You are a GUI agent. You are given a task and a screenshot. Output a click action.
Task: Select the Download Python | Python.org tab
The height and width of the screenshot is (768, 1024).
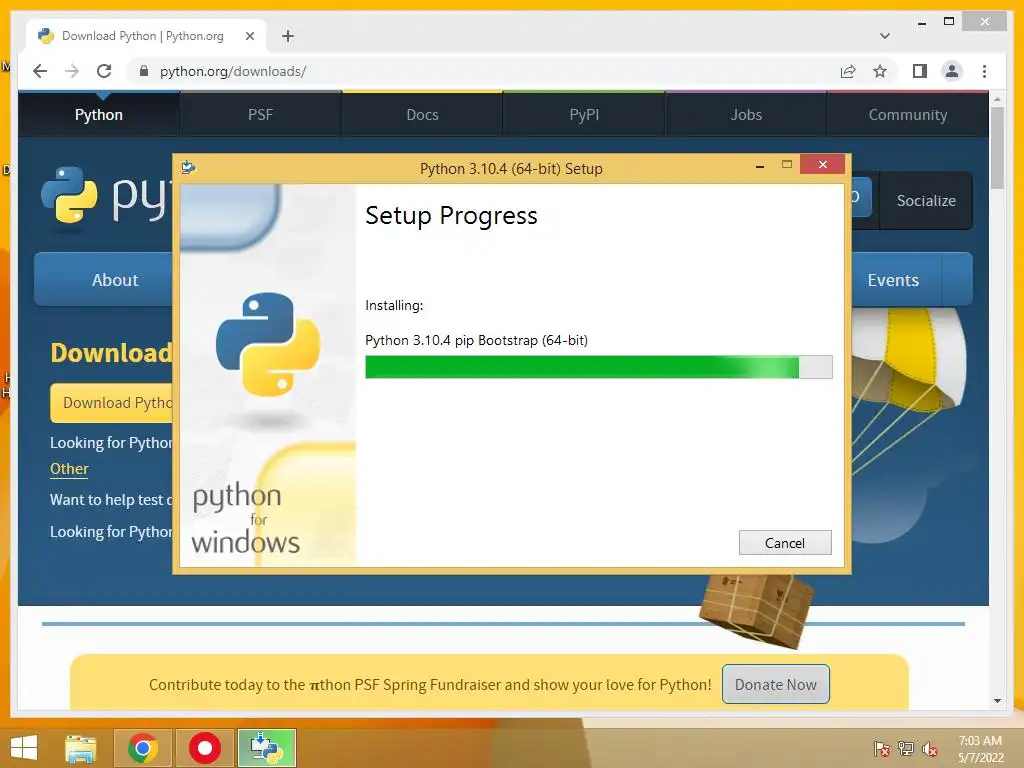point(147,36)
